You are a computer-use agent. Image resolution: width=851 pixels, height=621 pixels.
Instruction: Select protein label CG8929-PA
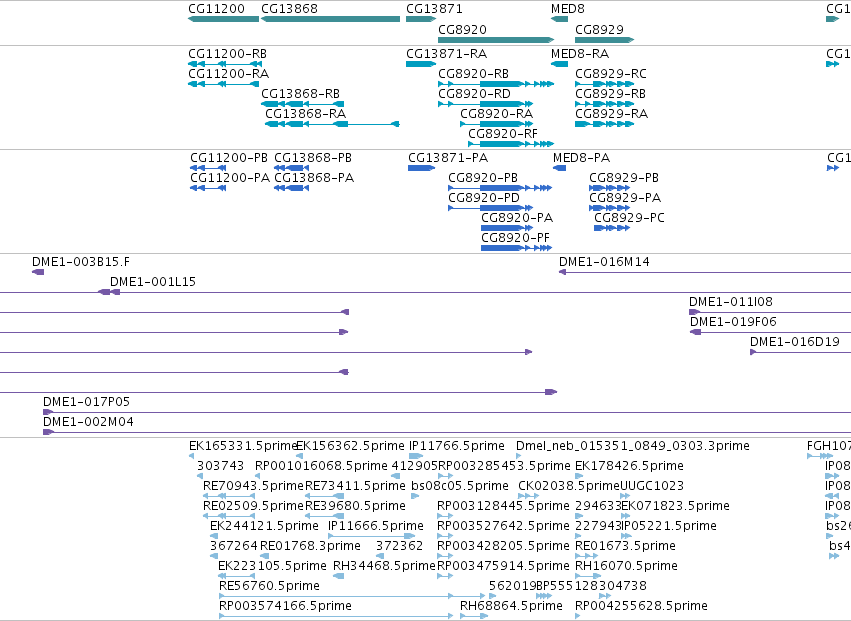625,198
